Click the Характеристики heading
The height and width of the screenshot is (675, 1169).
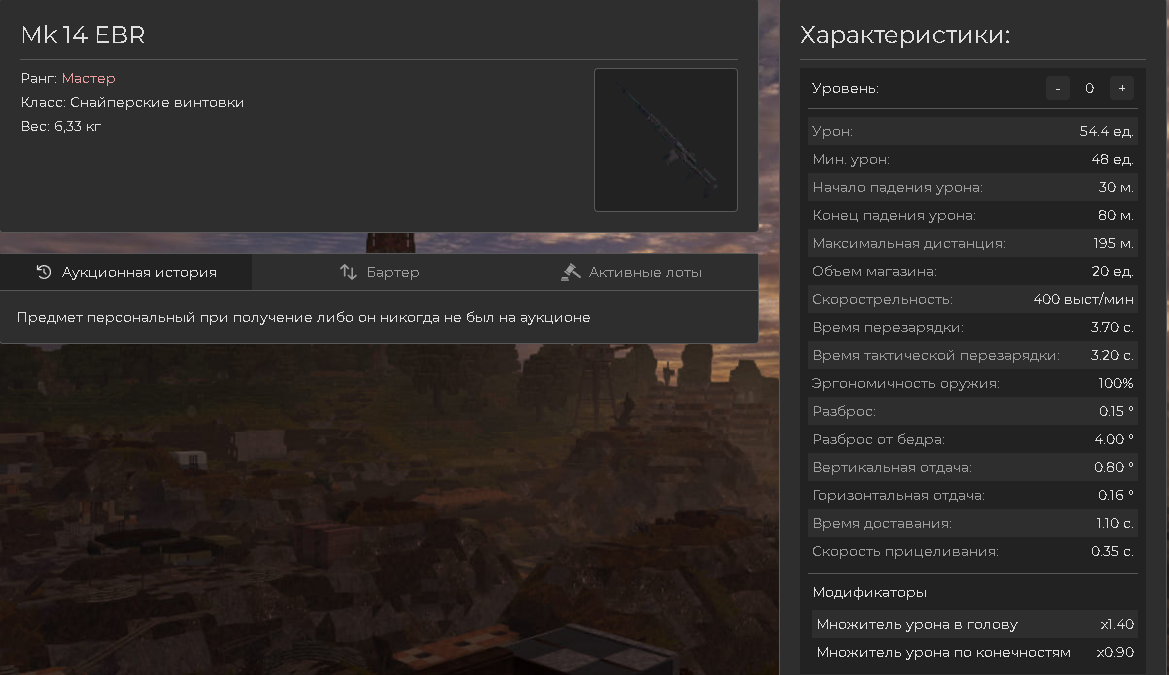905,34
